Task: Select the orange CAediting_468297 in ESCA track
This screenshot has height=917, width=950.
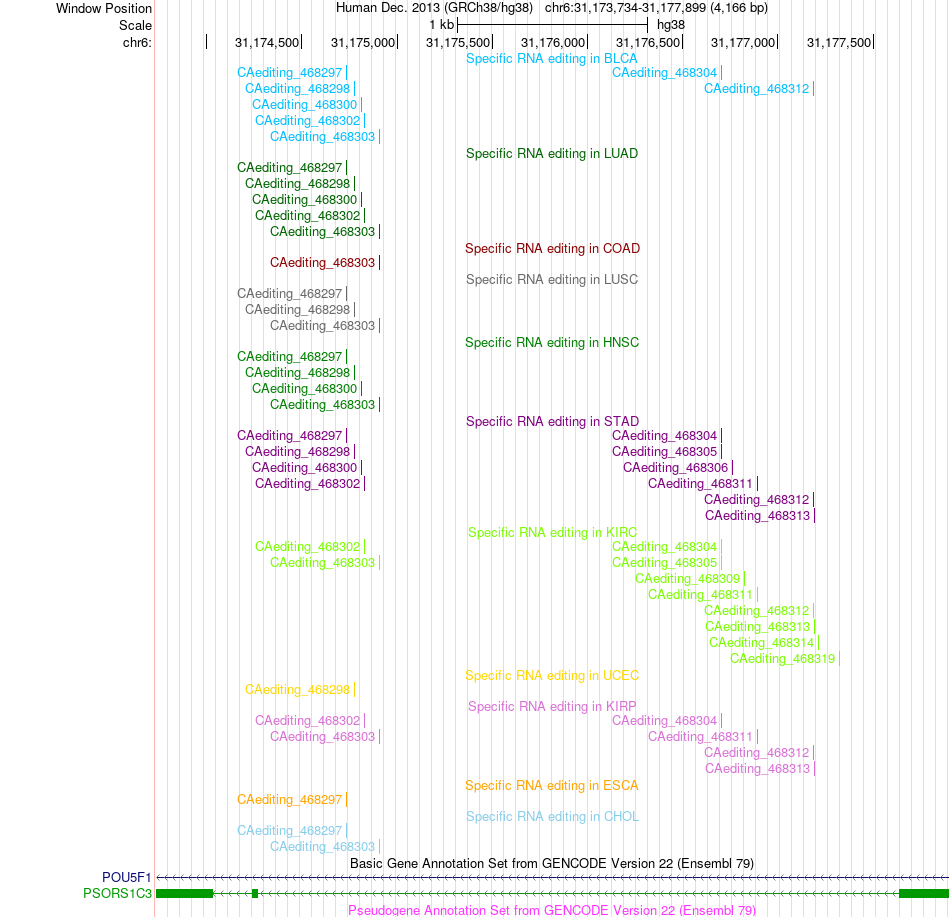Action: pyautogui.click(x=290, y=800)
